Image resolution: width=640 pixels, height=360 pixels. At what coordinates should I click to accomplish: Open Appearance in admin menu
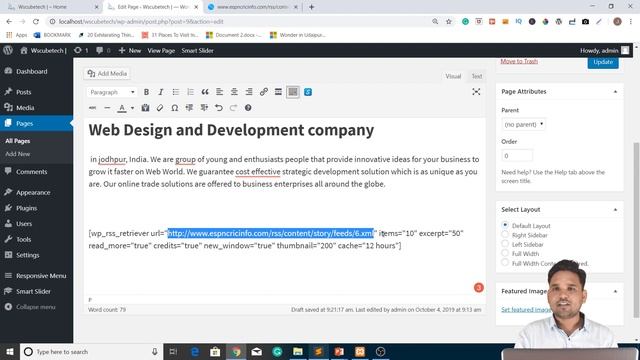[33, 193]
